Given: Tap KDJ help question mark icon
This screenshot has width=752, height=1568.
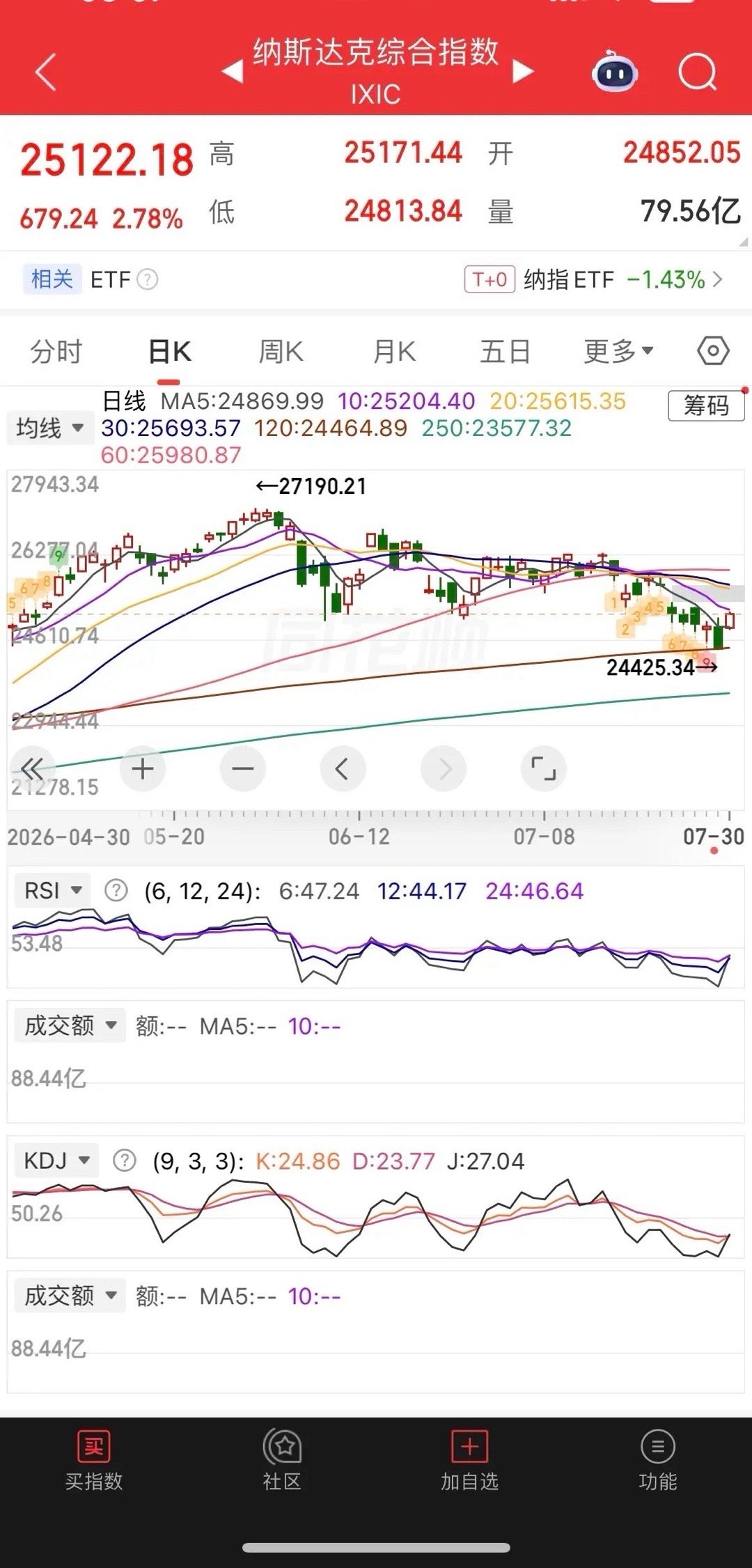Looking at the screenshot, I should pyautogui.click(x=125, y=1161).
